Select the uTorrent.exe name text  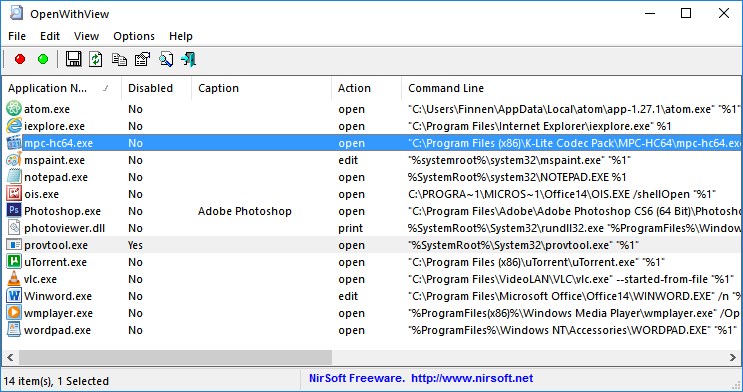click(55, 262)
